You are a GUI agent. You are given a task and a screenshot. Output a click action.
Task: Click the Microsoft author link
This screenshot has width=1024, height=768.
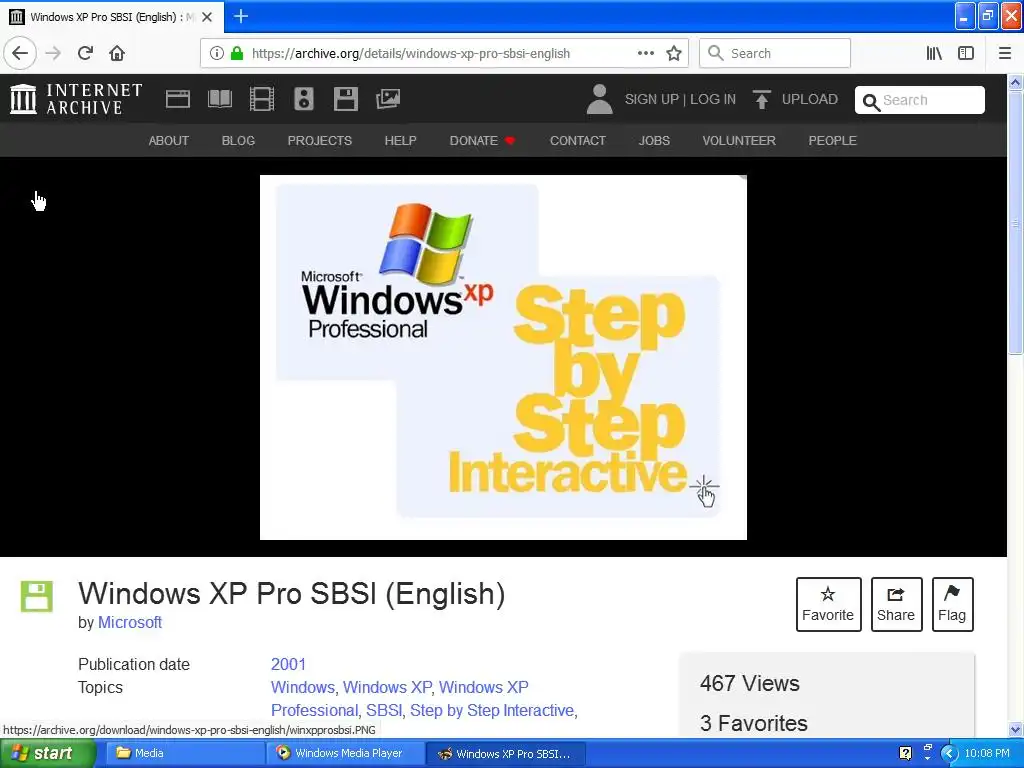tap(130, 622)
